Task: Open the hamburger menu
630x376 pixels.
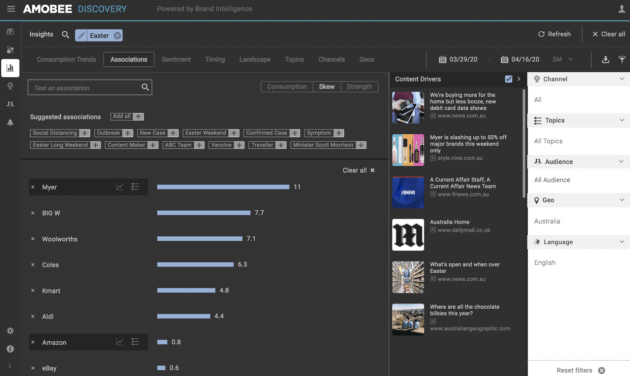Action: tap(11, 9)
